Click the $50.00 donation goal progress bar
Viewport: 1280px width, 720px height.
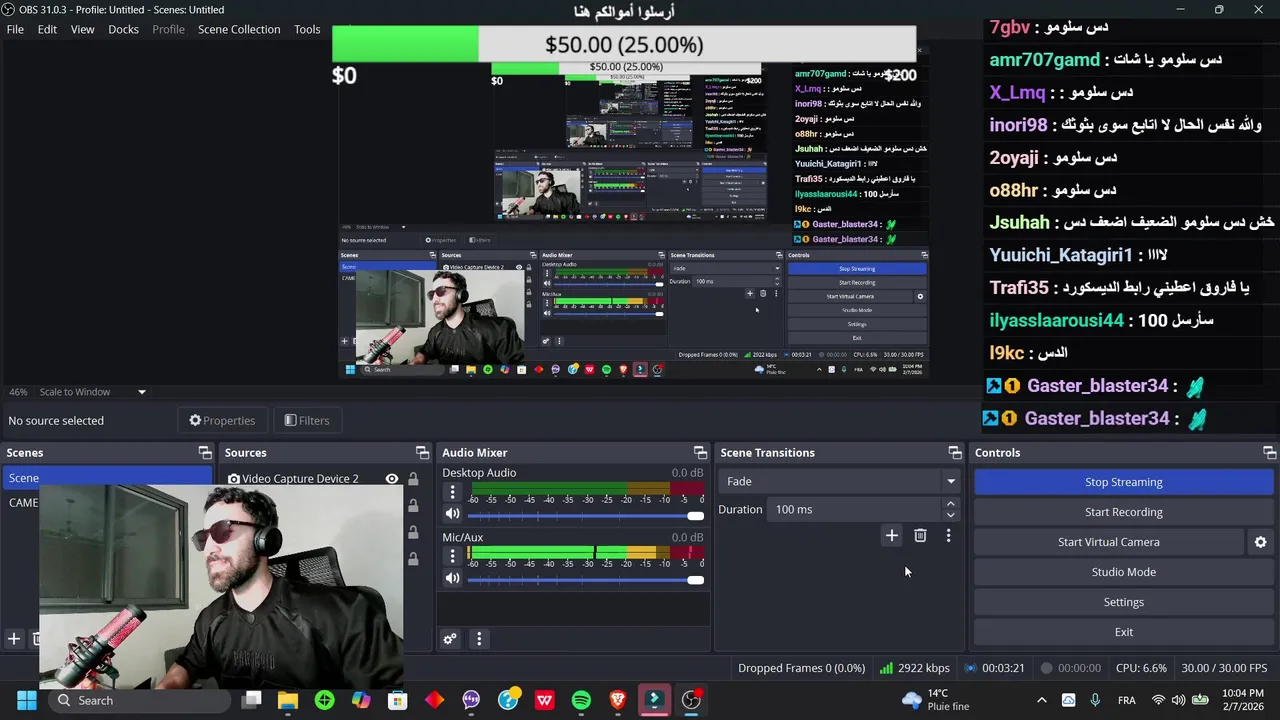pyautogui.click(x=624, y=45)
